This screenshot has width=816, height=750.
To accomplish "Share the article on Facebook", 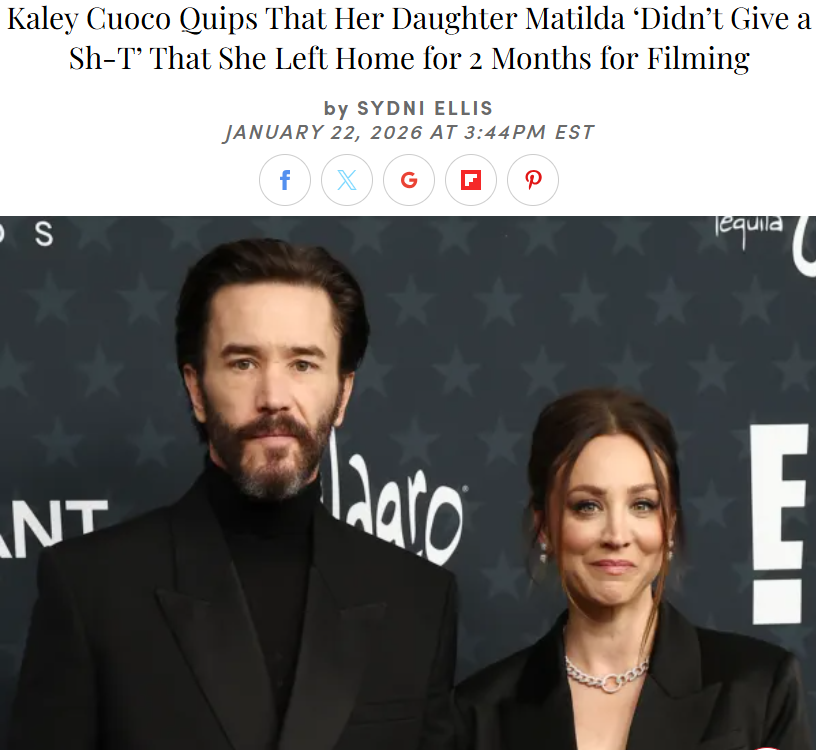I will point(285,180).
